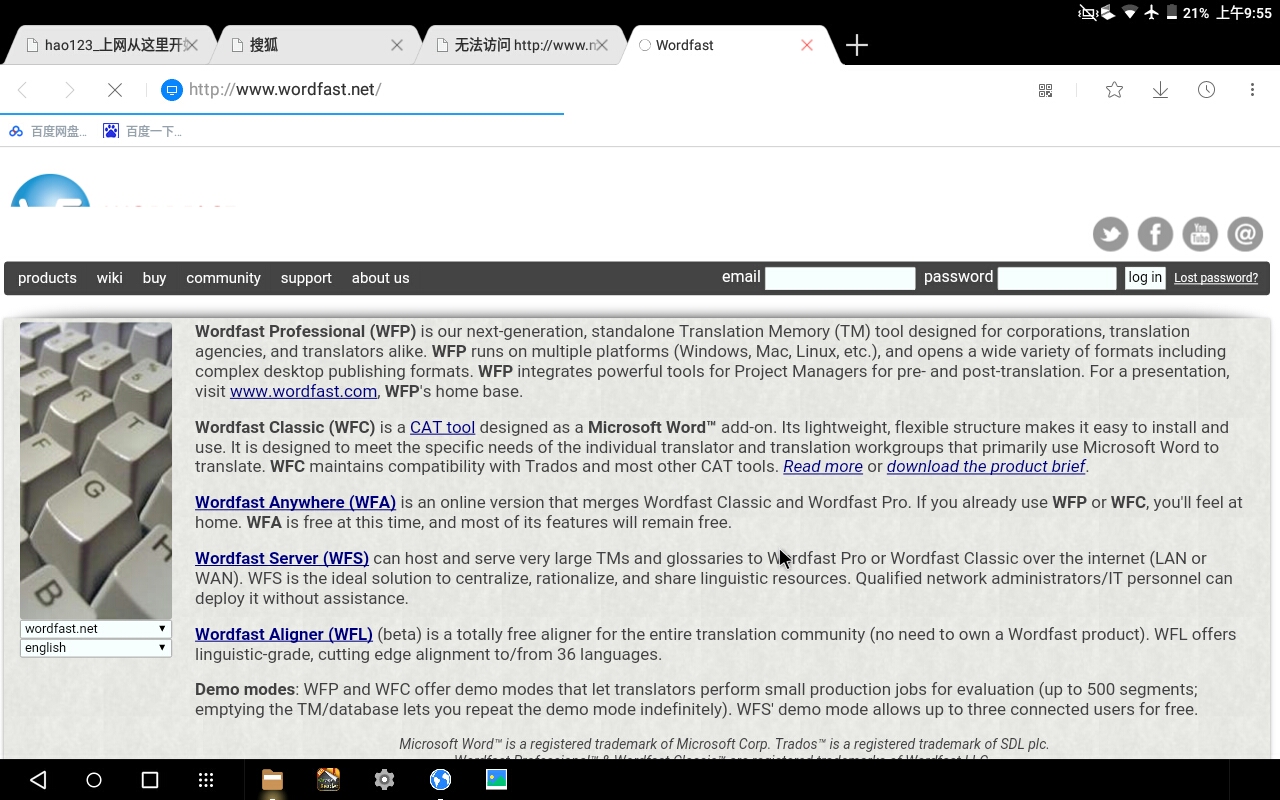Expand the english language dropdown
Image resolution: width=1280 pixels, height=800 pixels.
click(96, 648)
